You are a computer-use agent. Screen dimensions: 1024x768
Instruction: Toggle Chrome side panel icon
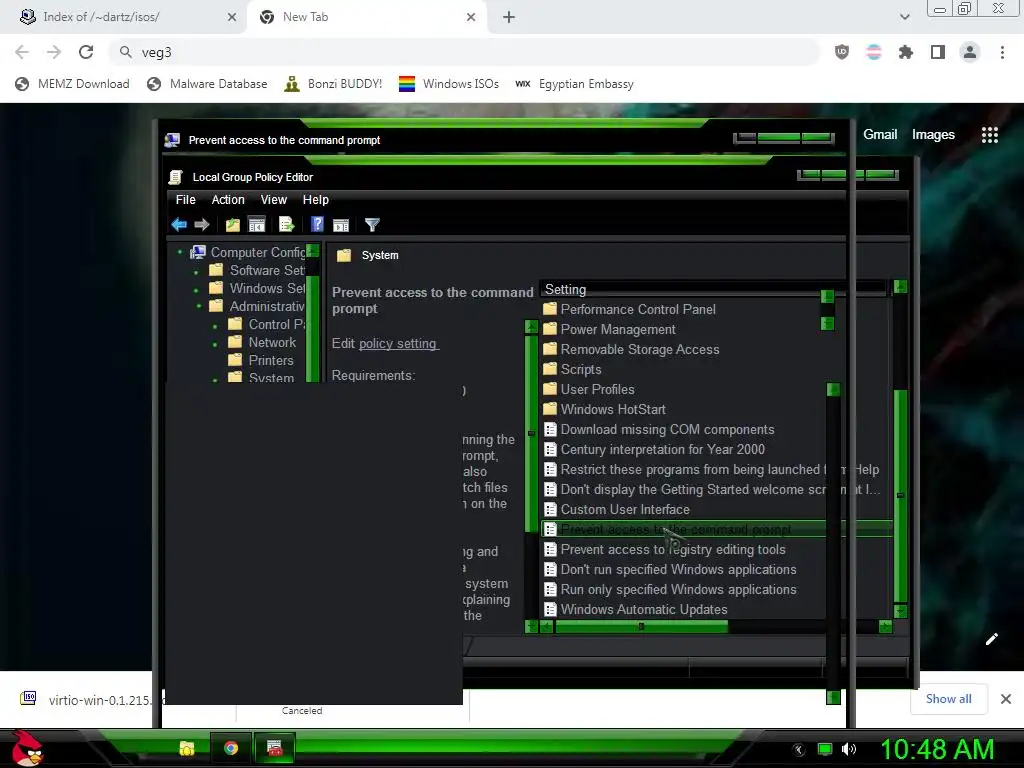point(938,52)
